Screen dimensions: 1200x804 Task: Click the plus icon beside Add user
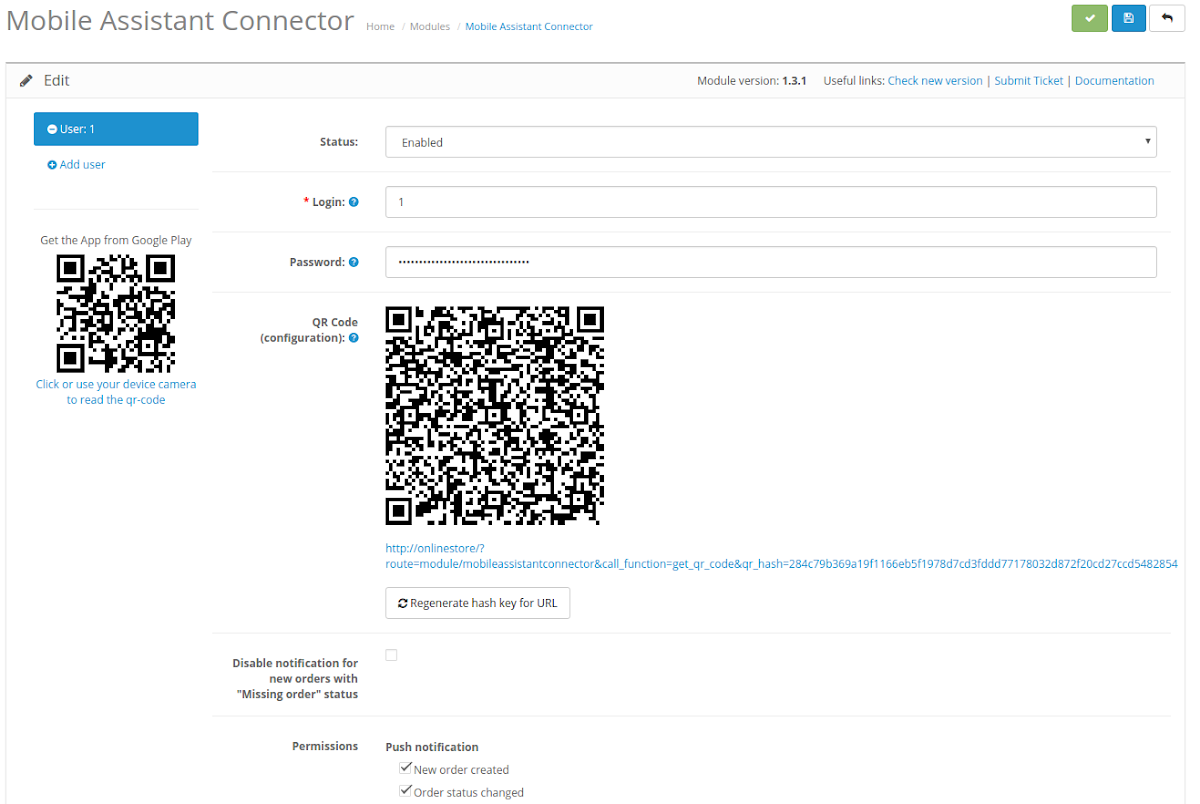coord(52,165)
